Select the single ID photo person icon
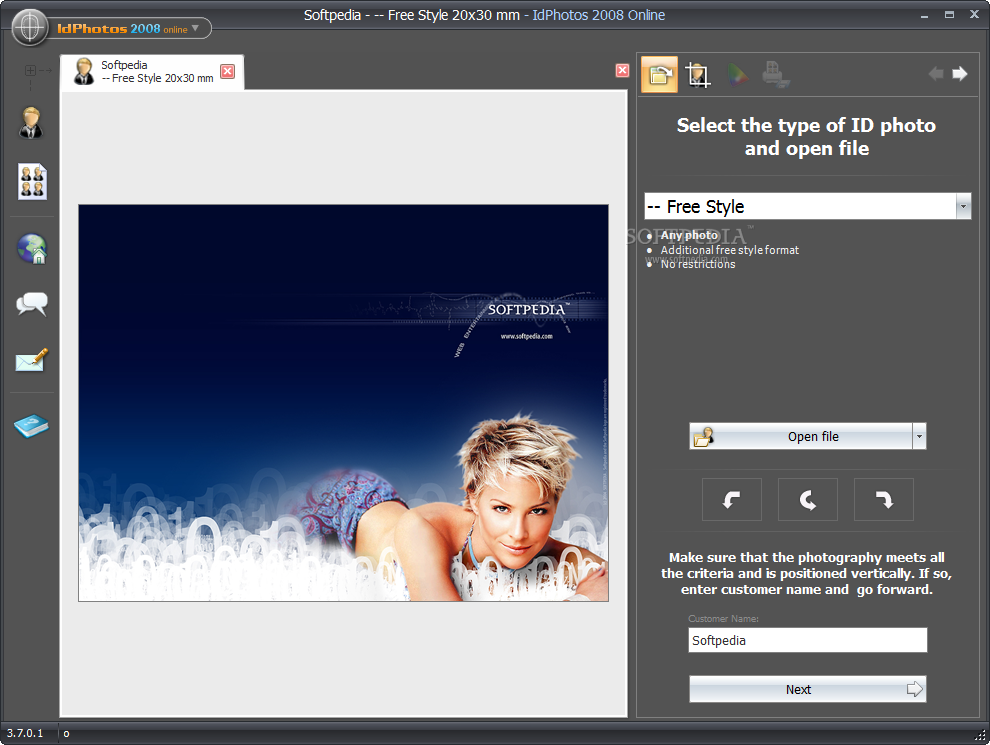990x745 pixels. pyautogui.click(x=31, y=122)
